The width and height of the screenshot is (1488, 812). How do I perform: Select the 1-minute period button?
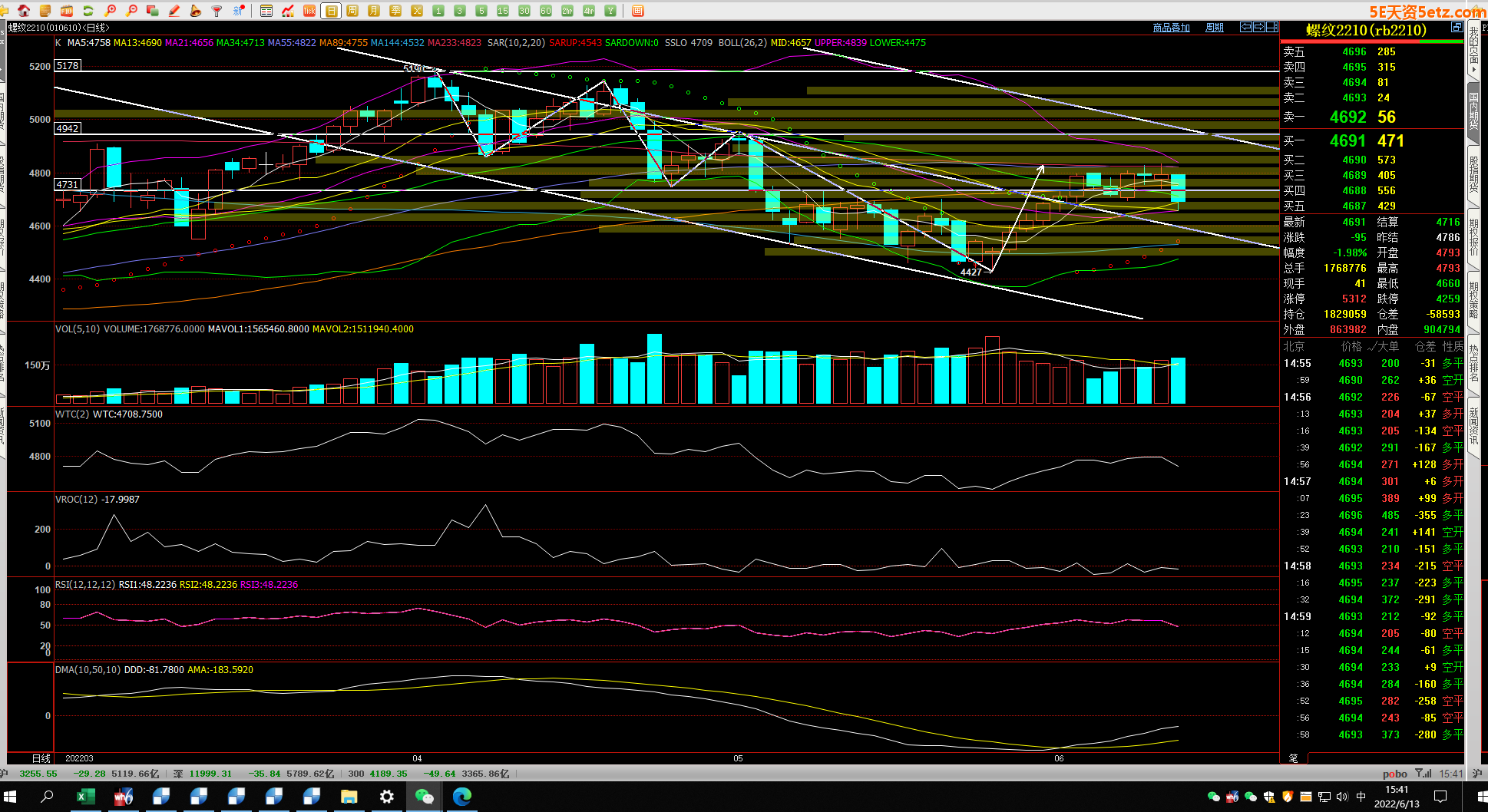[x=438, y=11]
